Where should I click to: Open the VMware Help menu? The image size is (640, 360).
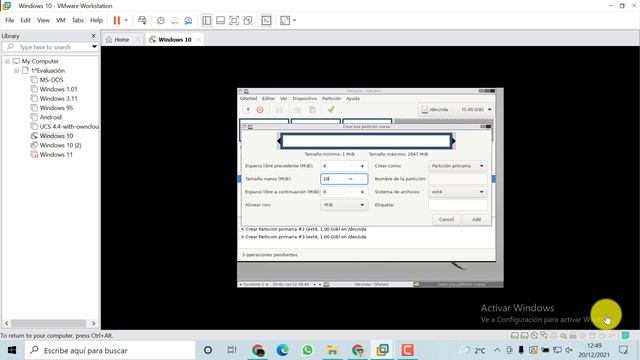point(96,20)
